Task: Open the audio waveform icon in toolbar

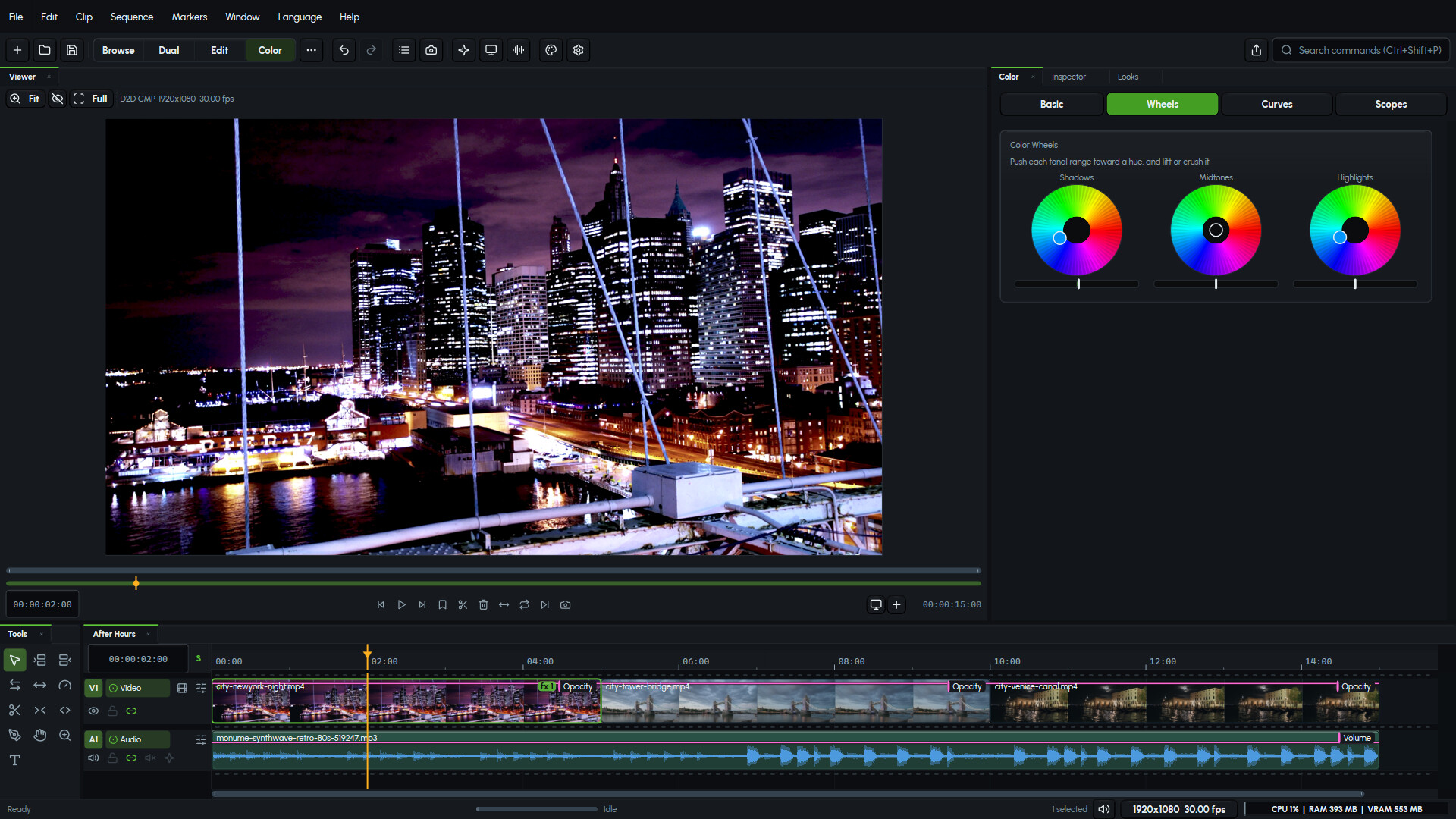Action: point(519,50)
